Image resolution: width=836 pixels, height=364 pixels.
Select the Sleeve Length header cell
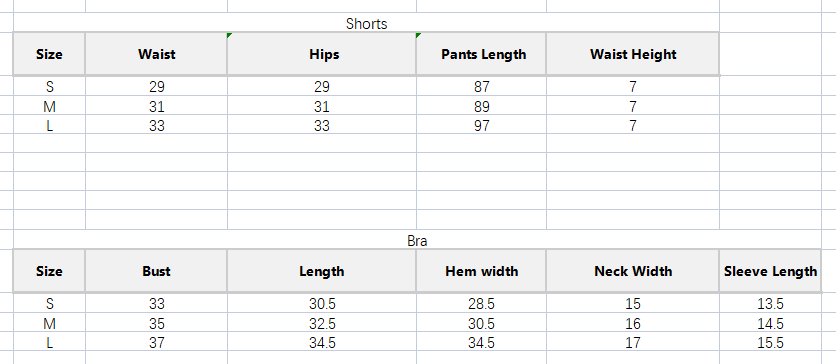(770, 271)
